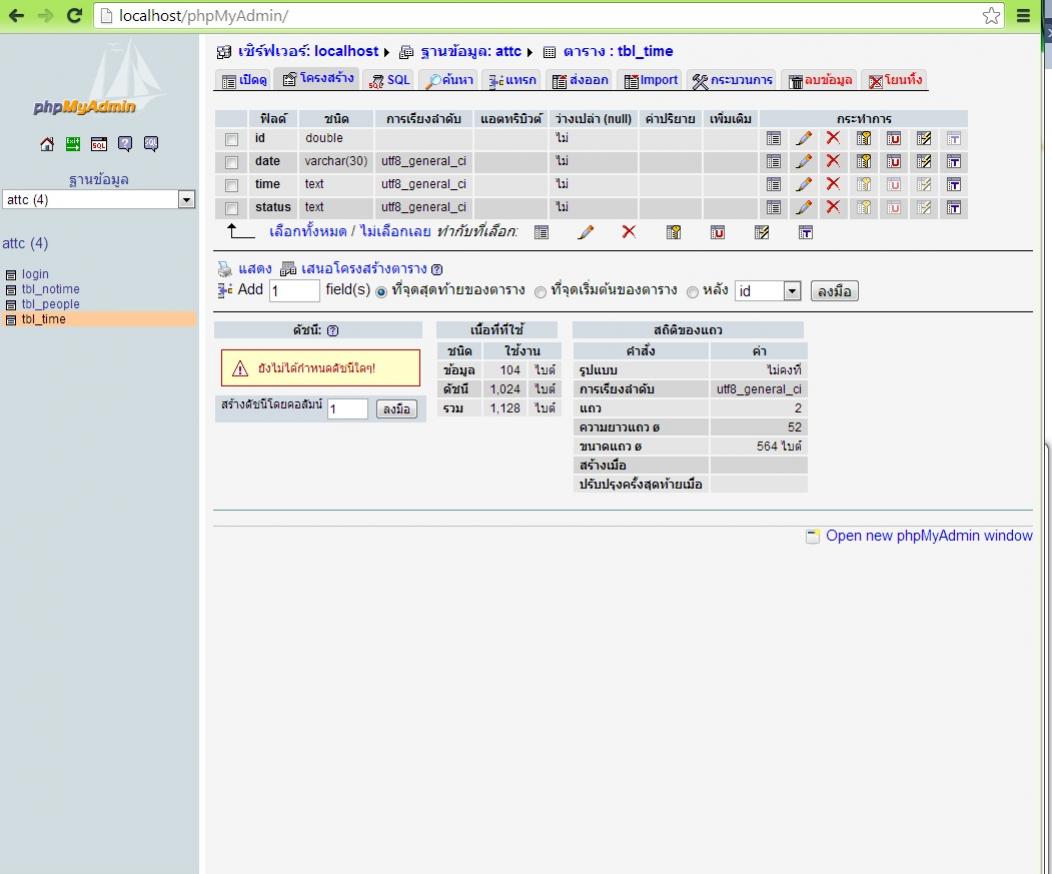This screenshot has height=874, width=1052.
Task: Click Go button next to Add fields
Action: pos(834,291)
